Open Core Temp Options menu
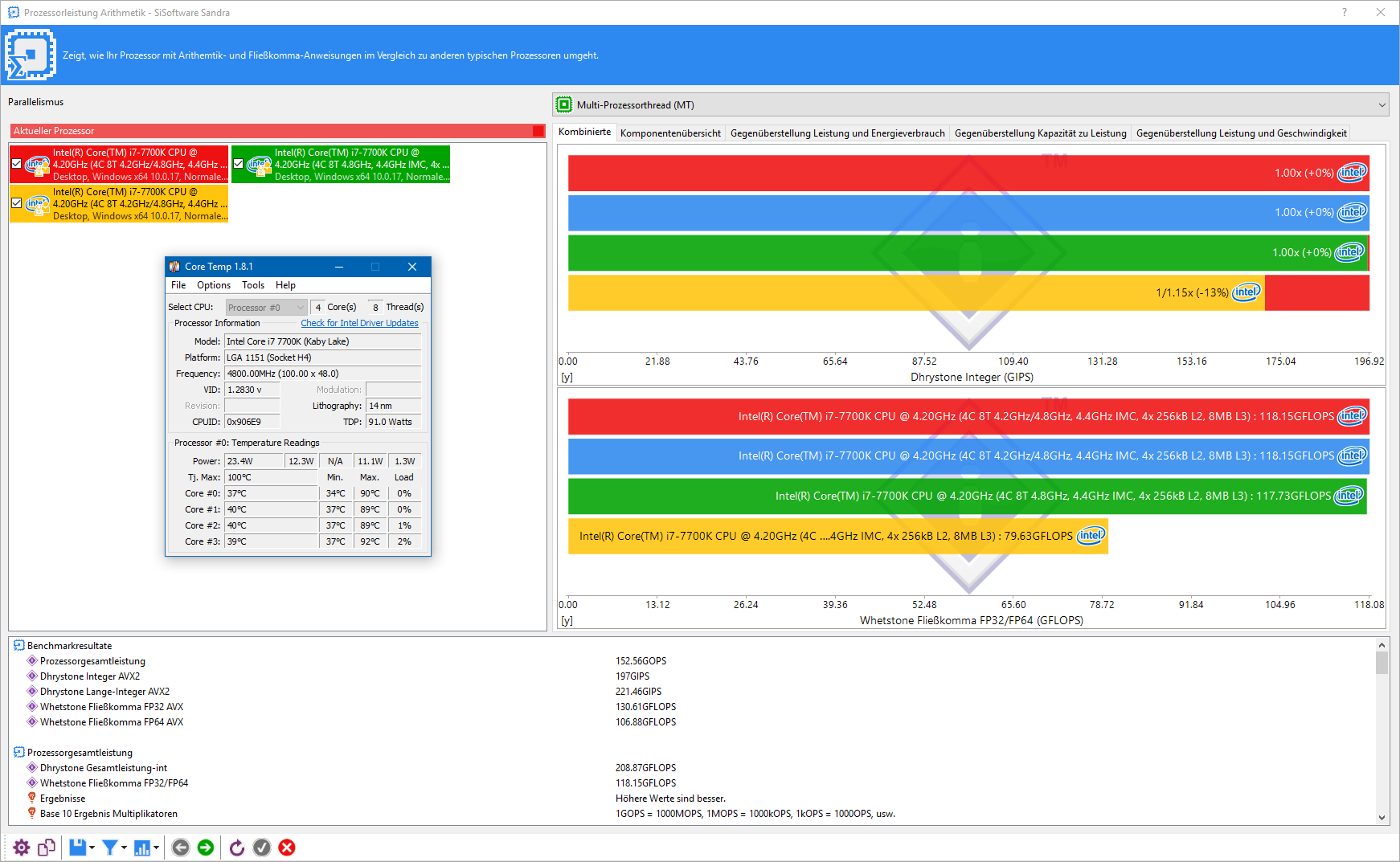Viewport: 1400px width, 862px height. [214, 285]
